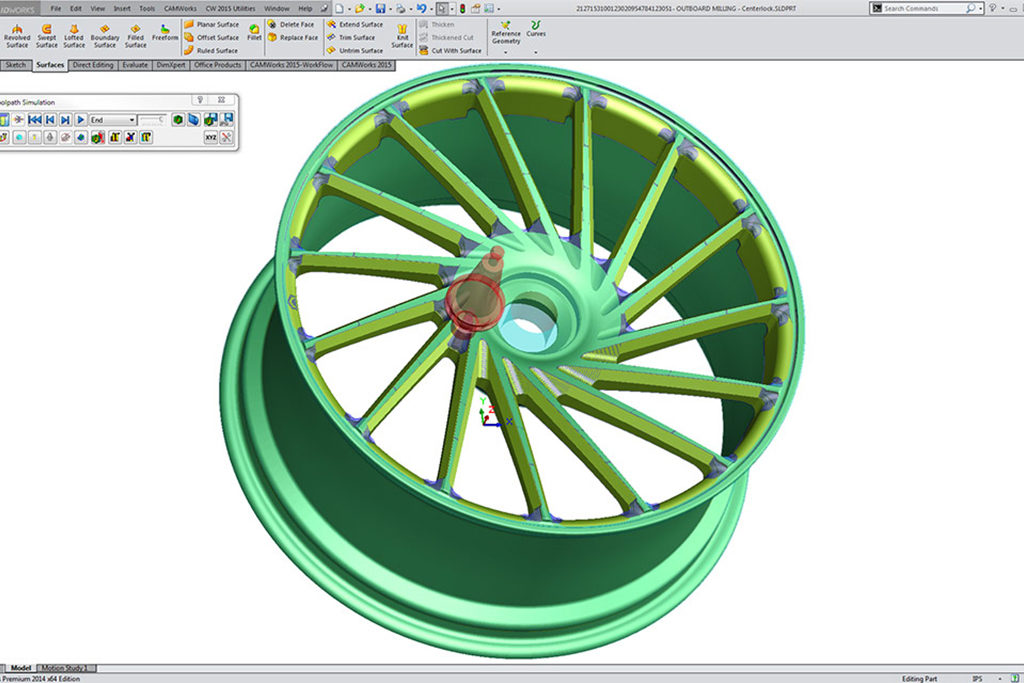Open the IPS unit system selector
This screenshot has height=683, width=1024.
point(977,678)
